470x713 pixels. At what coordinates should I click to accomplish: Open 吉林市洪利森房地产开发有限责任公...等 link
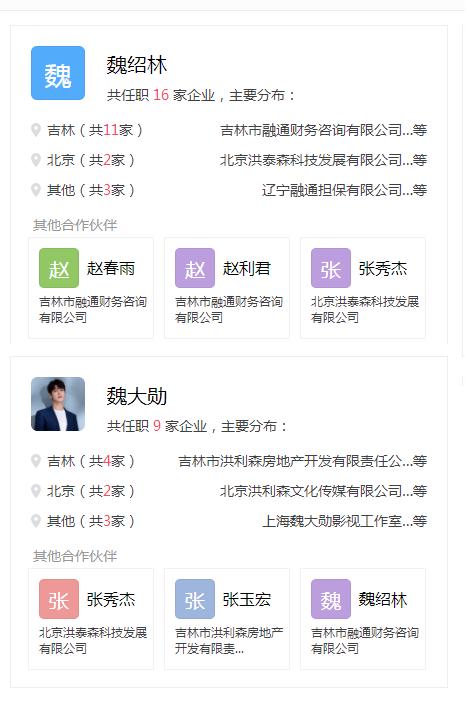pyautogui.click(x=303, y=462)
